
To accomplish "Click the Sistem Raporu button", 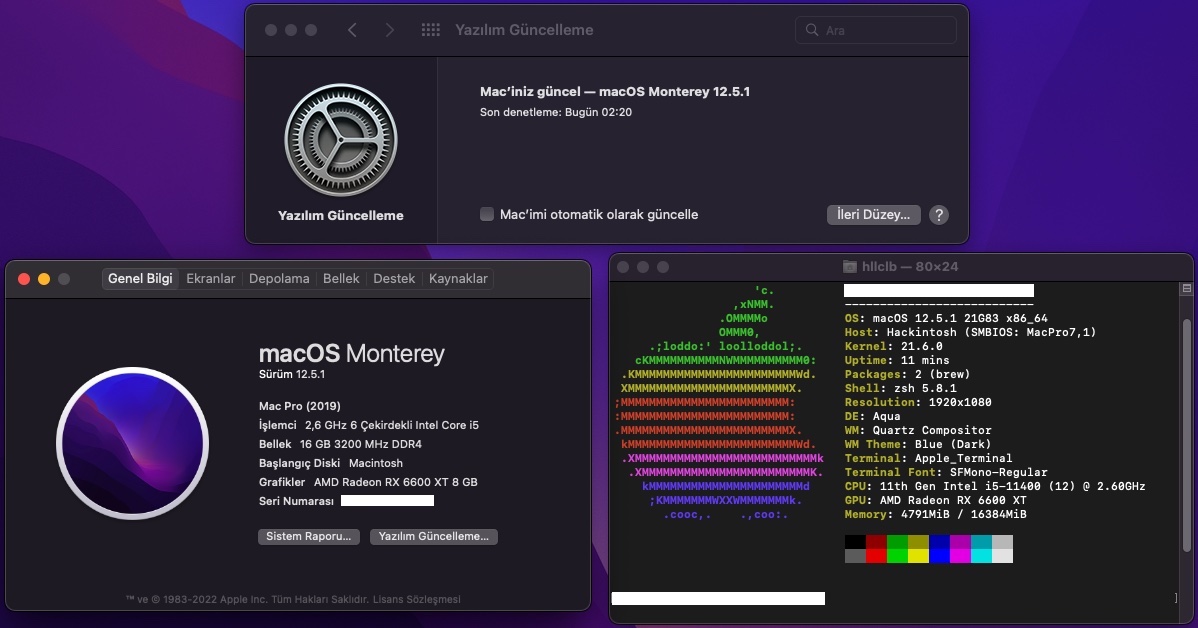I will tap(309, 537).
